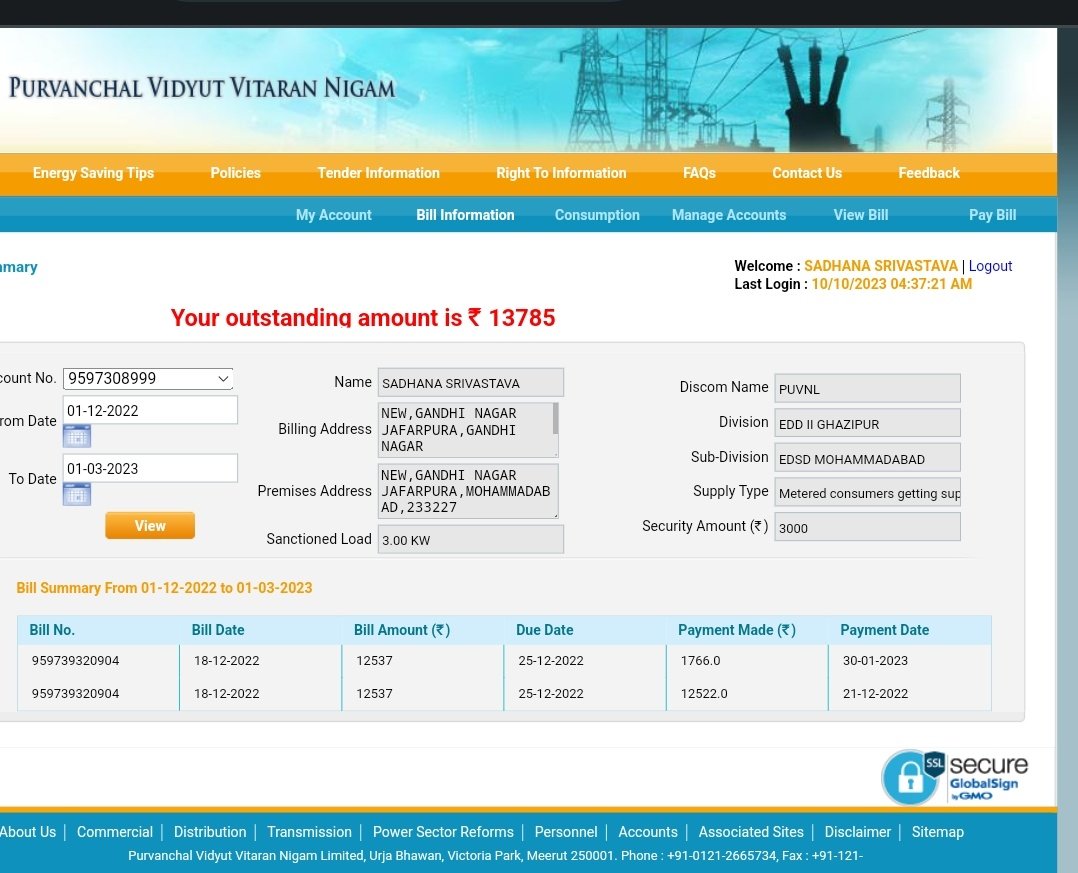Click payment amount 1766.0 cell
The height and width of the screenshot is (873, 1078).
point(700,661)
